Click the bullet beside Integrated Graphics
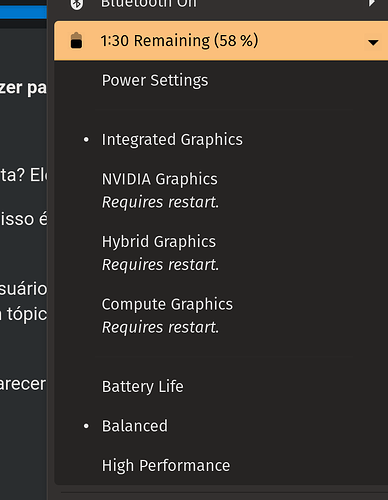Screen dimensions: 388x500 [86, 140]
